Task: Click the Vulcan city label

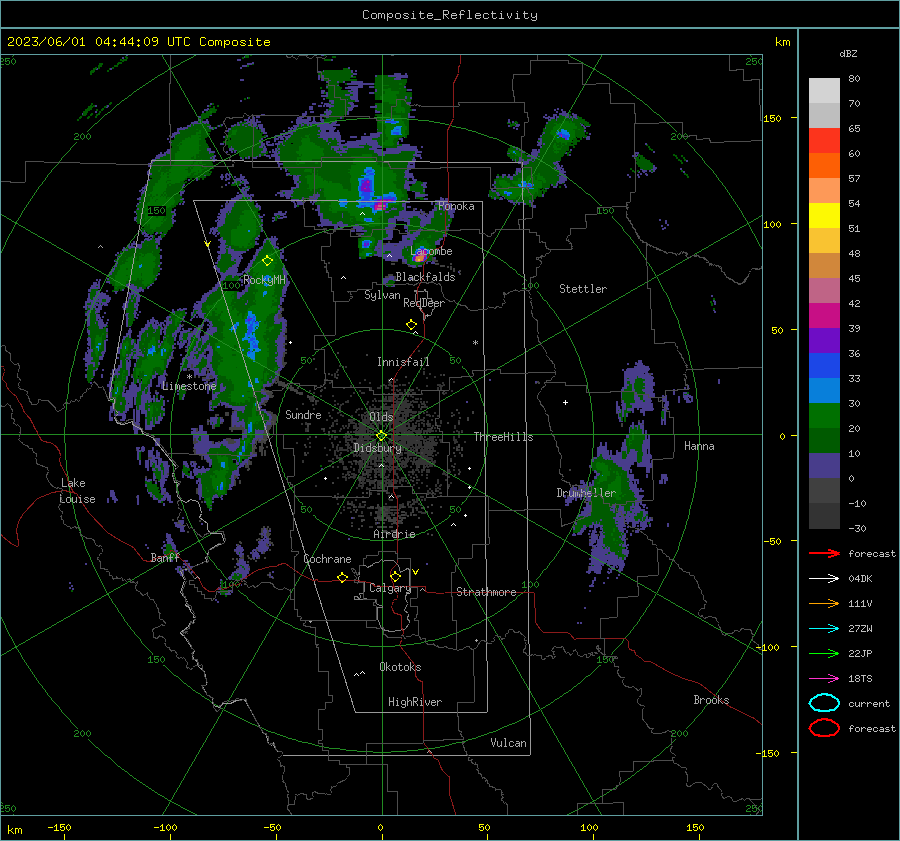Action: (x=508, y=743)
